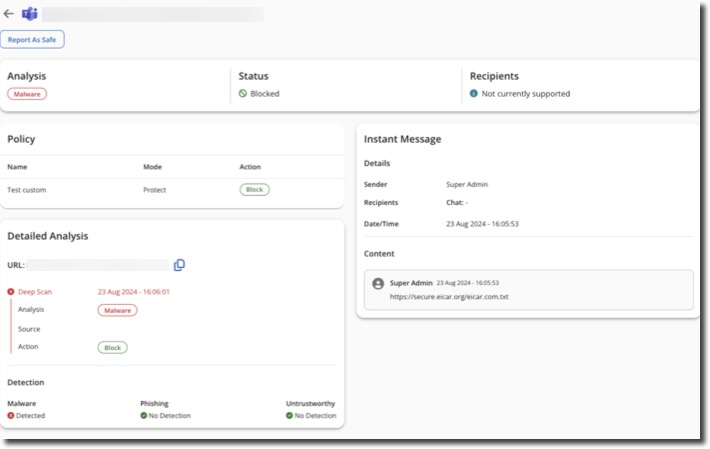Click the red Deep Scan icon

pos(11,292)
